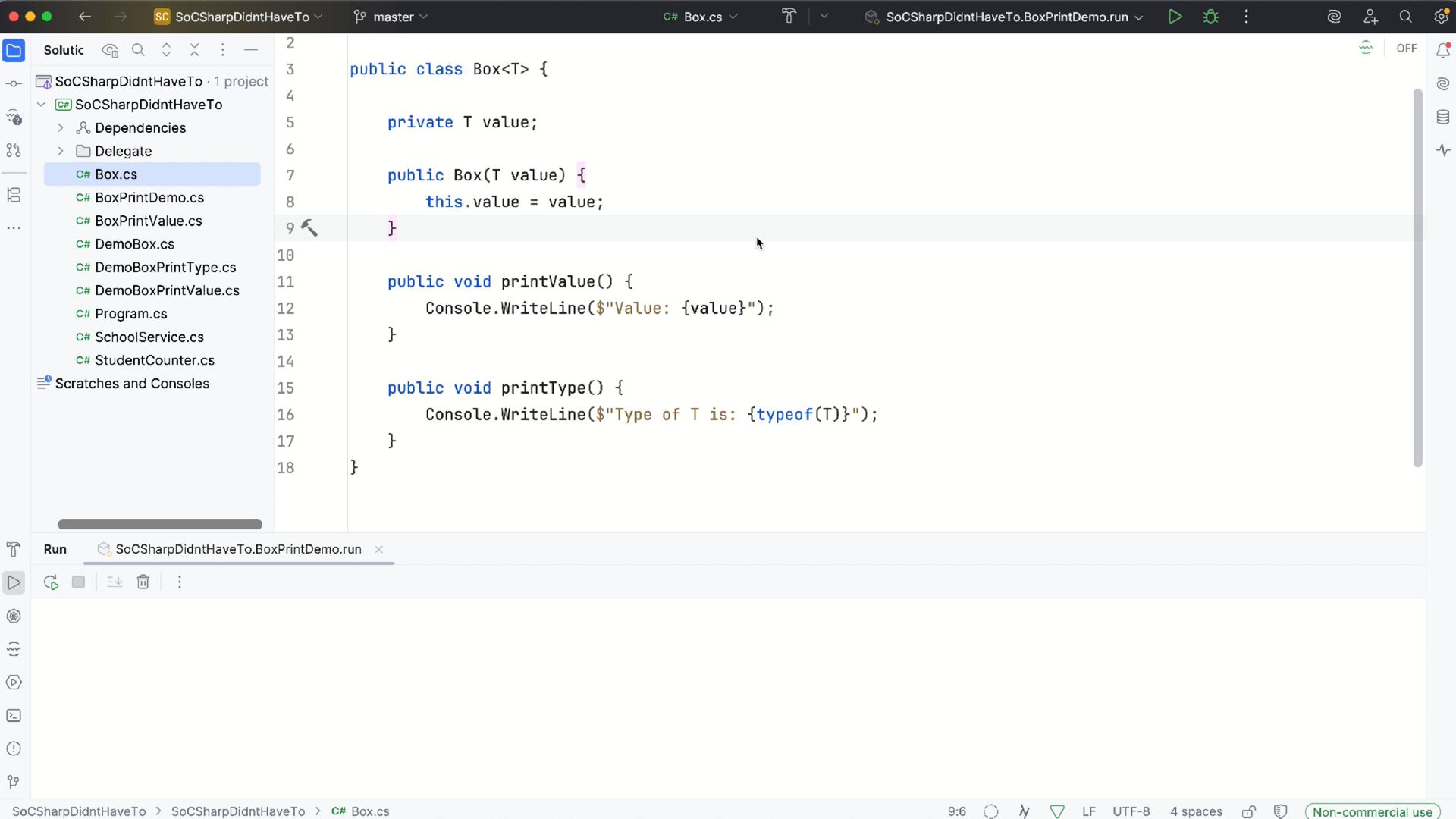Toggle file read-only lock in status bar
This screenshot has height=819, width=1456.
click(1249, 811)
